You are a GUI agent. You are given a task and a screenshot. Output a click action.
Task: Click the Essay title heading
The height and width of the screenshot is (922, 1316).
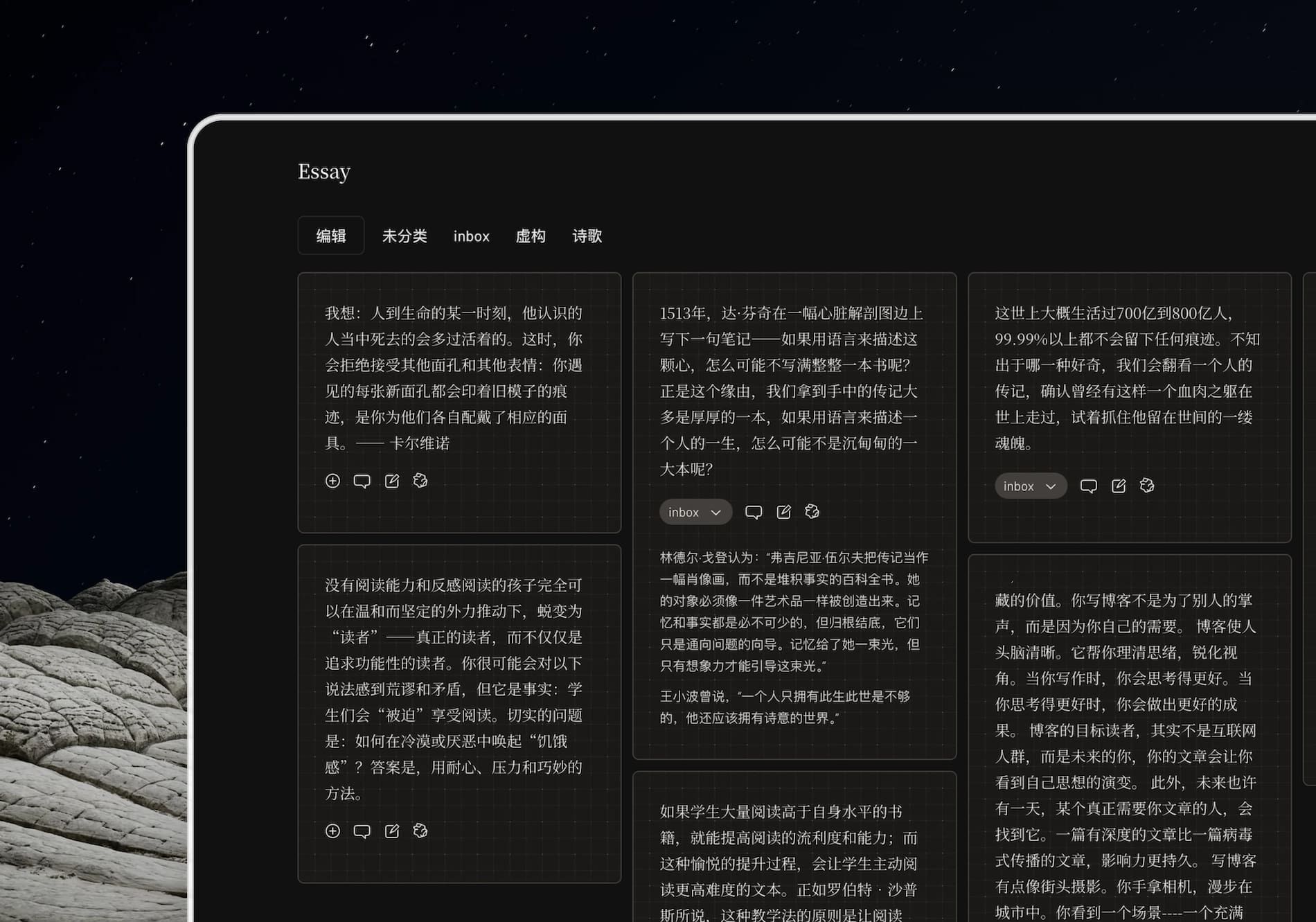pos(324,171)
